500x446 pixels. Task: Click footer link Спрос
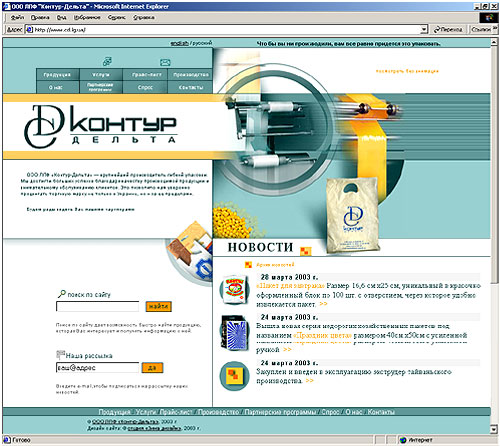point(330,412)
